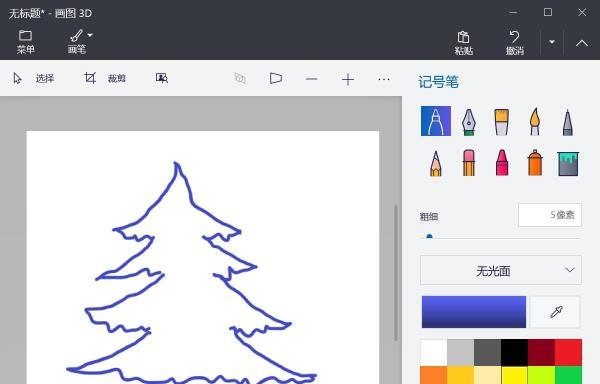The width and height of the screenshot is (600, 384).
Task: Click the 粘贴 paste button
Action: click(x=464, y=42)
